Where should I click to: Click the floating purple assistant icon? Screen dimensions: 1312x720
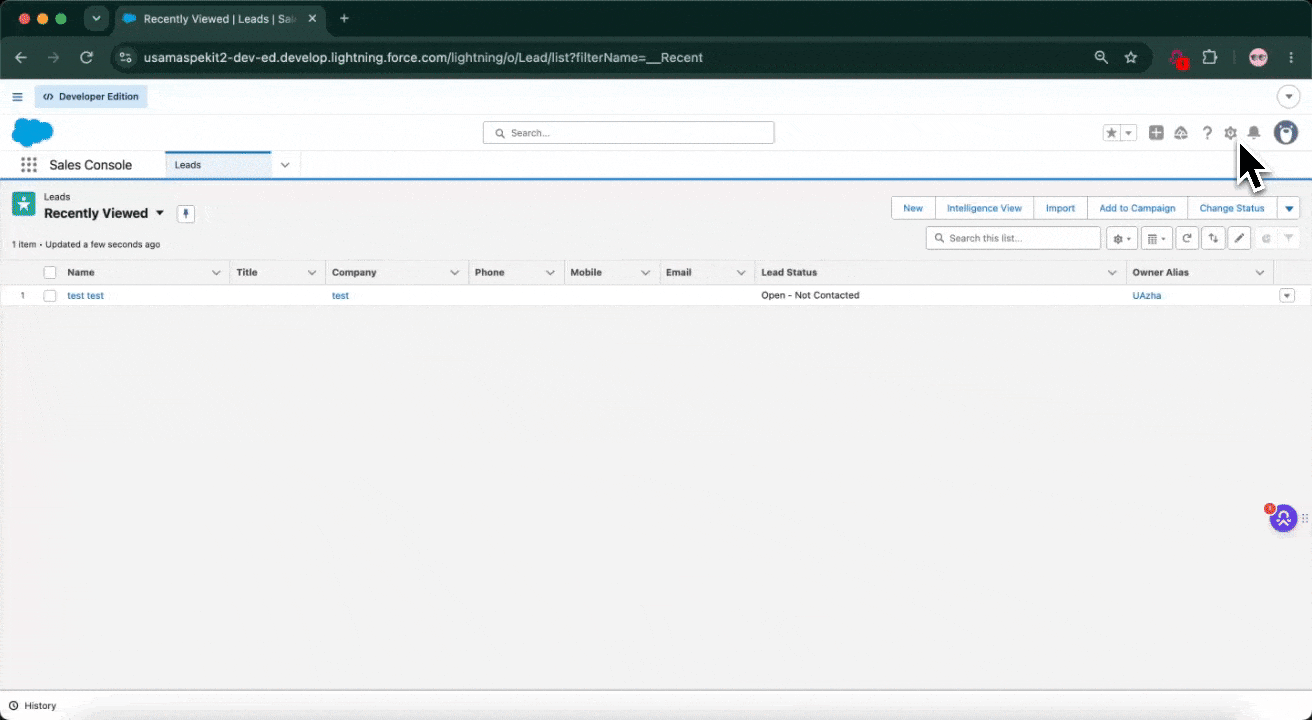(x=1283, y=518)
